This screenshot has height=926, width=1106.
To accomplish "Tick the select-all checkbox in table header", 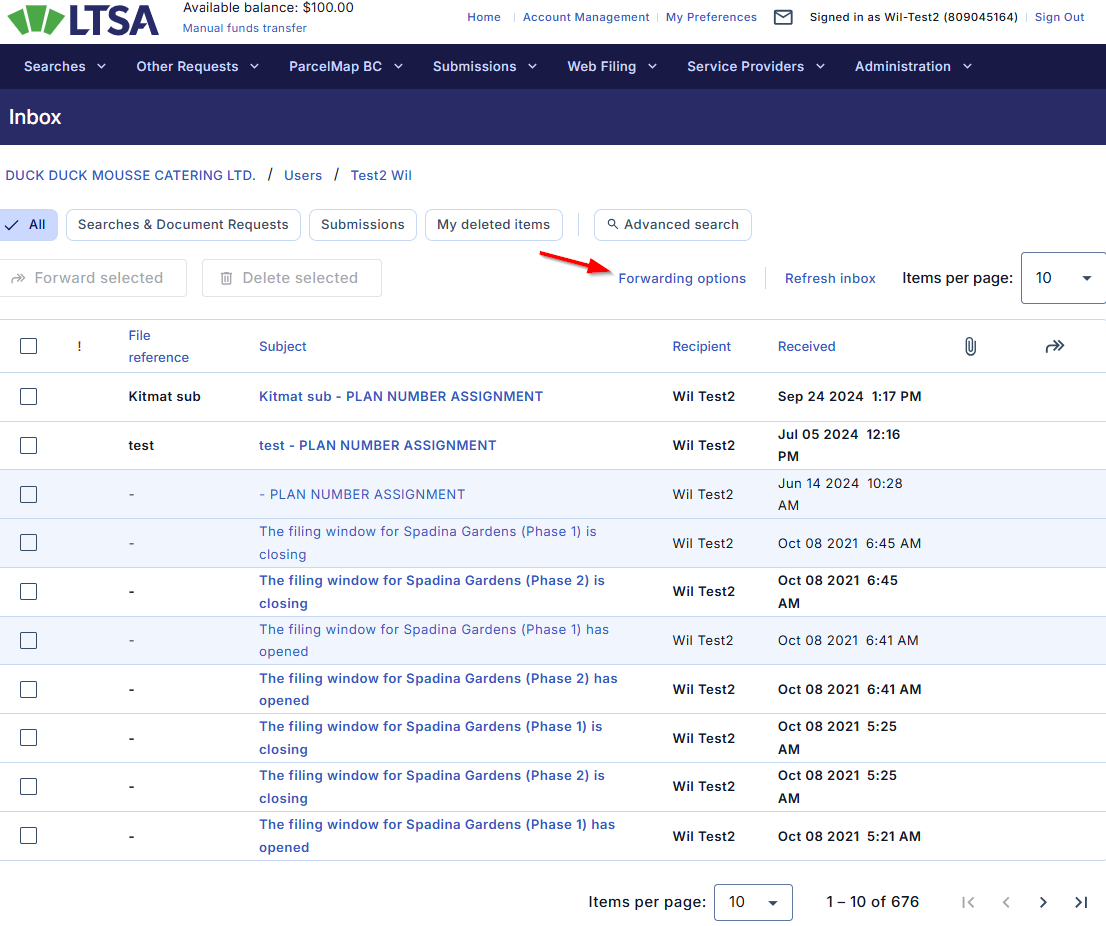I will point(29,346).
